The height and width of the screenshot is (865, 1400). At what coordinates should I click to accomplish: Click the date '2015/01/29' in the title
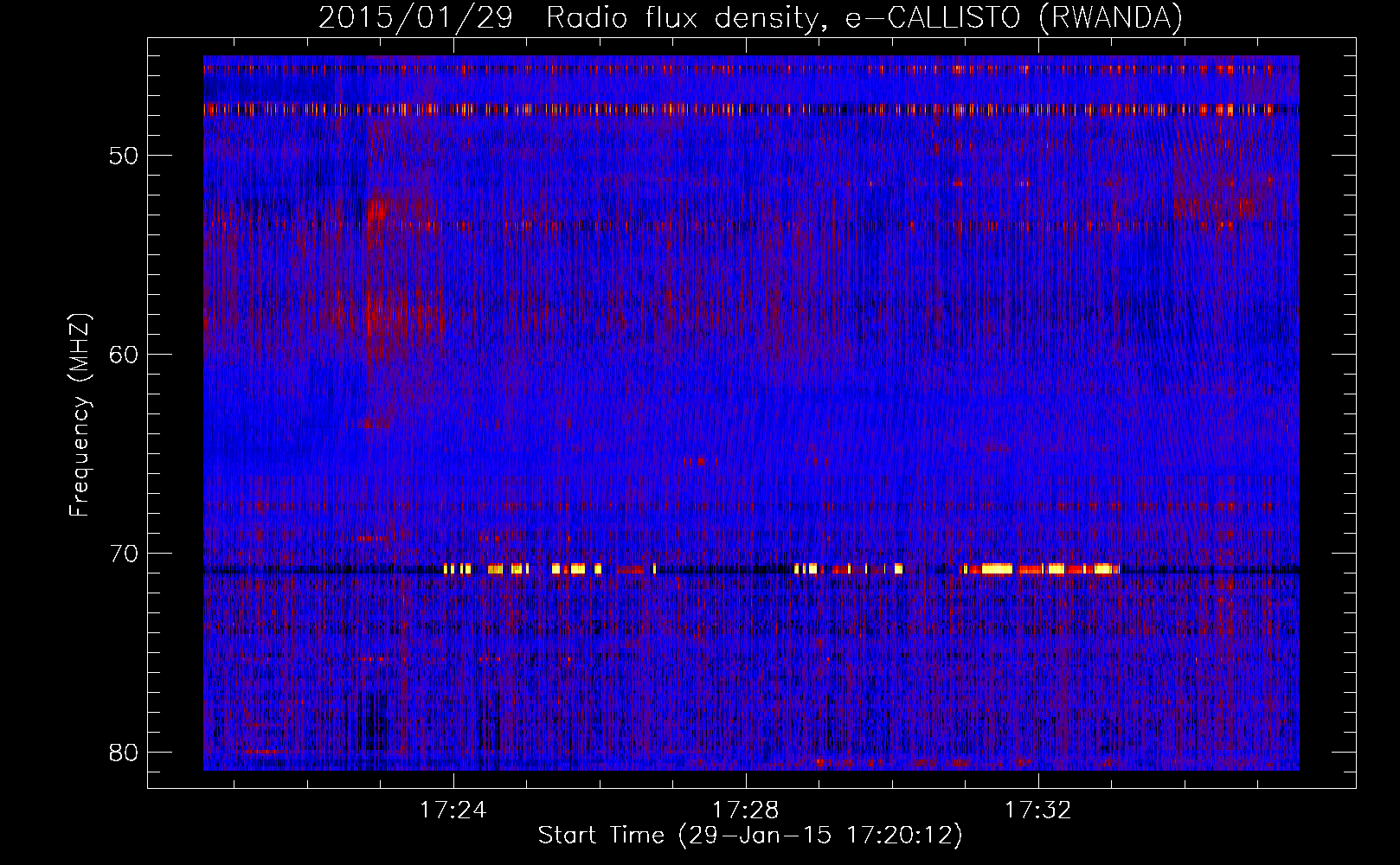415,18
